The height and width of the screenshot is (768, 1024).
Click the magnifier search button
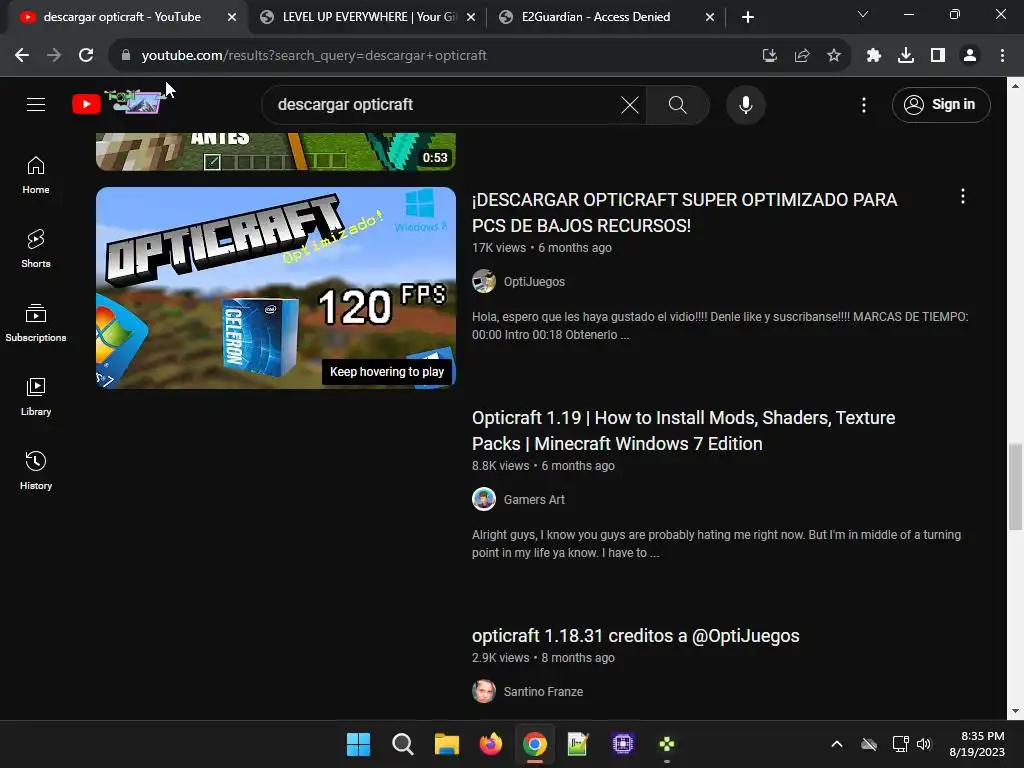[677, 104]
